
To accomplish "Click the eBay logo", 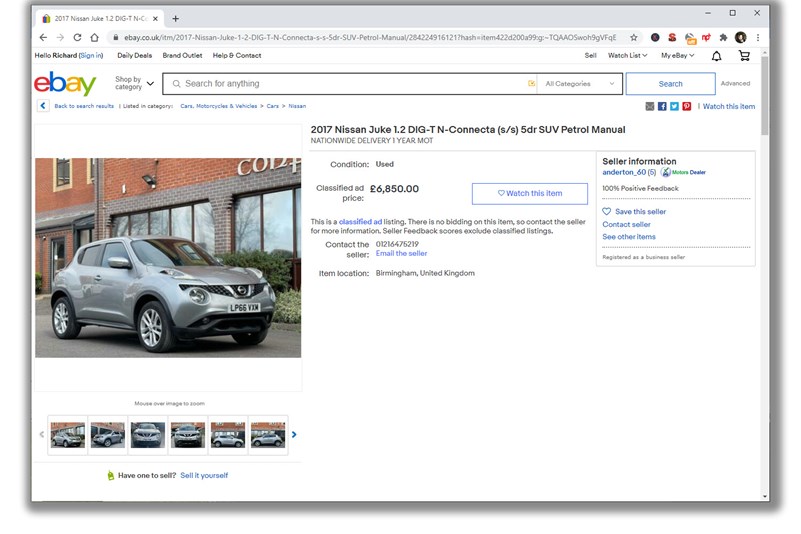I will click(x=65, y=84).
